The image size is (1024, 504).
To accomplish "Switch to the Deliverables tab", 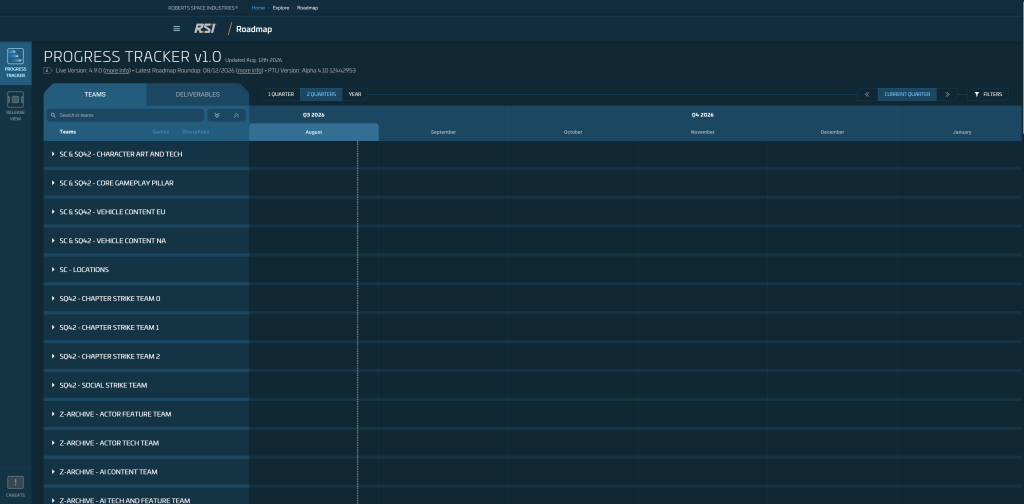I will pyautogui.click(x=198, y=95).
